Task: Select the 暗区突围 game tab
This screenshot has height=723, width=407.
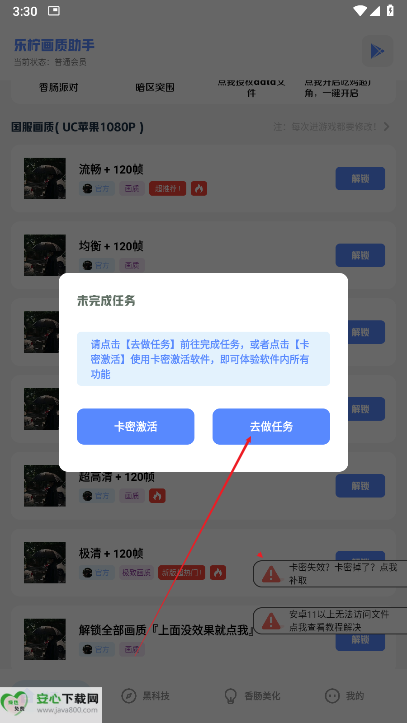Action: point(155,88)
